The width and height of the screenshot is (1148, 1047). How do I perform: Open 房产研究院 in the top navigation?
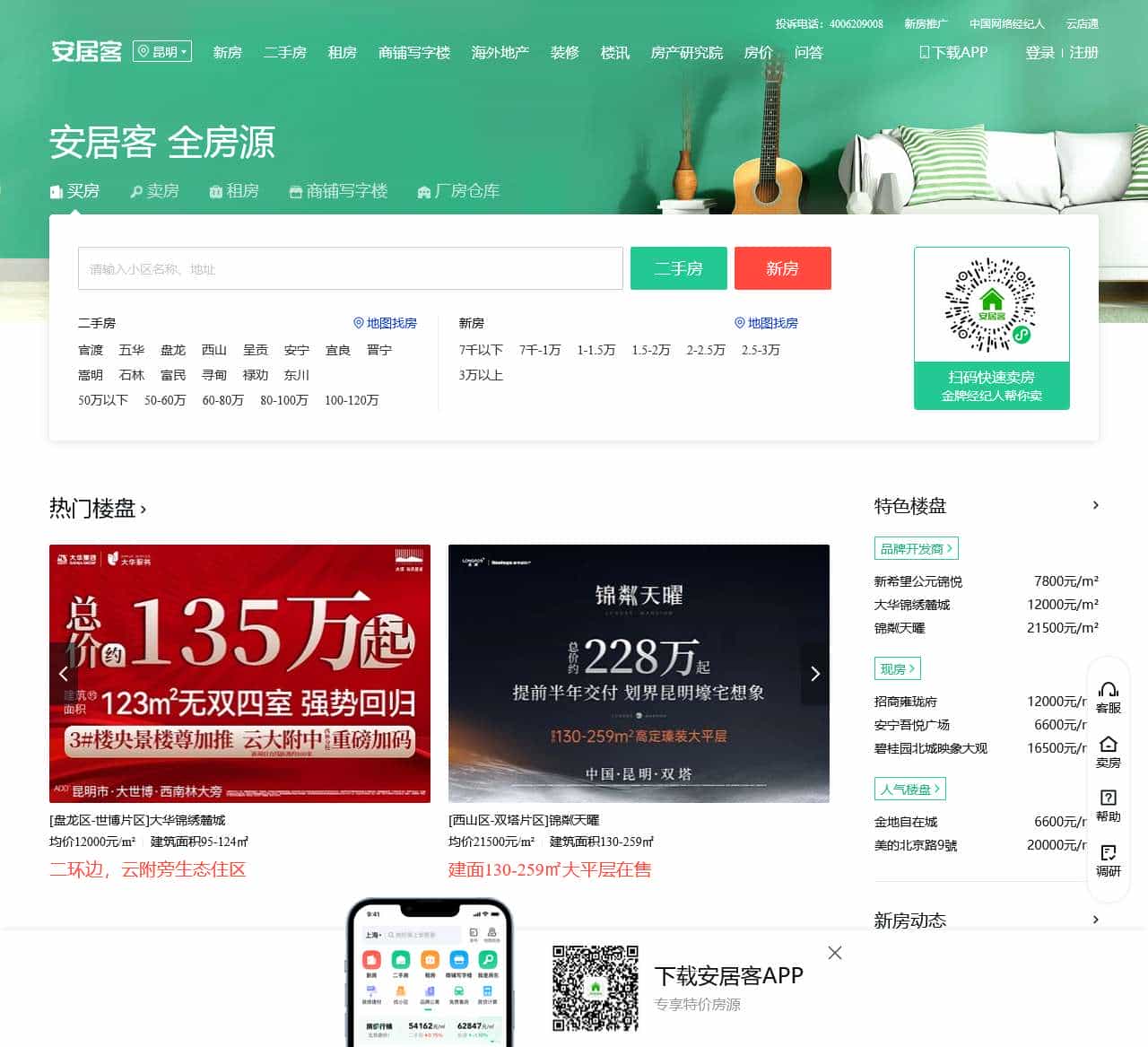(x=686, y=53)
